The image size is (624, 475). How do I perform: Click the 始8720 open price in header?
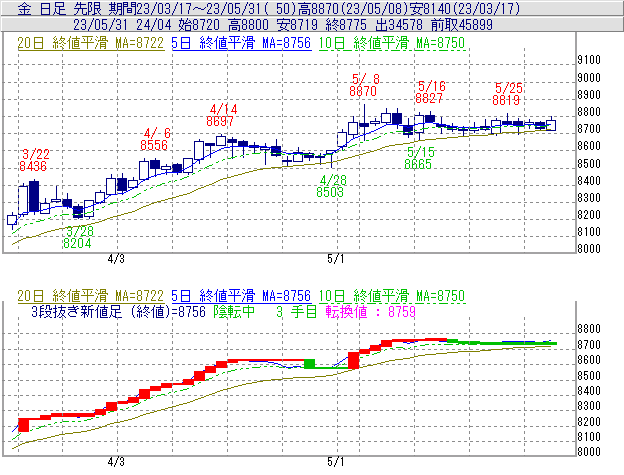pyautogui.click(x=199, y=25)
